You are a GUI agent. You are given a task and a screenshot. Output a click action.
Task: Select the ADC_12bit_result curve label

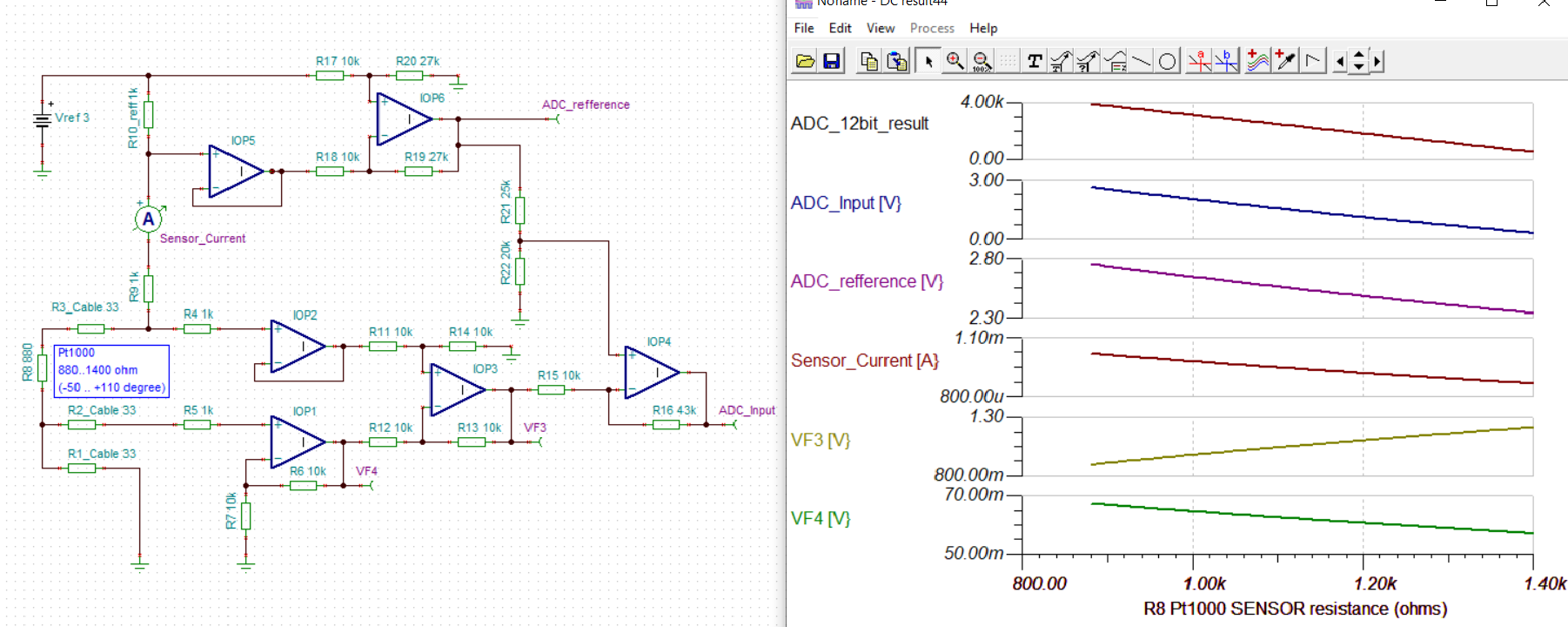coord(859,124)
